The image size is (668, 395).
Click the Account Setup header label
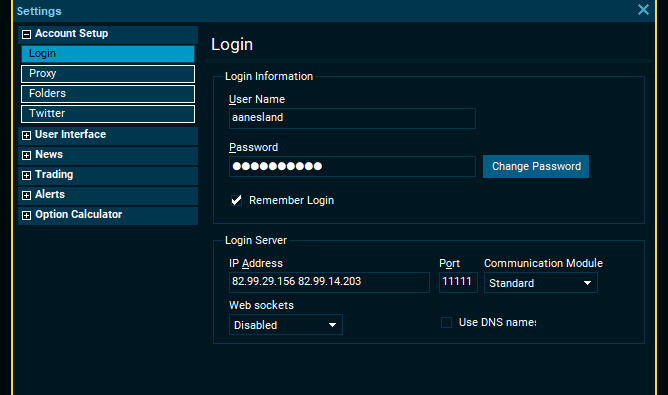click(x=72, y=33)
